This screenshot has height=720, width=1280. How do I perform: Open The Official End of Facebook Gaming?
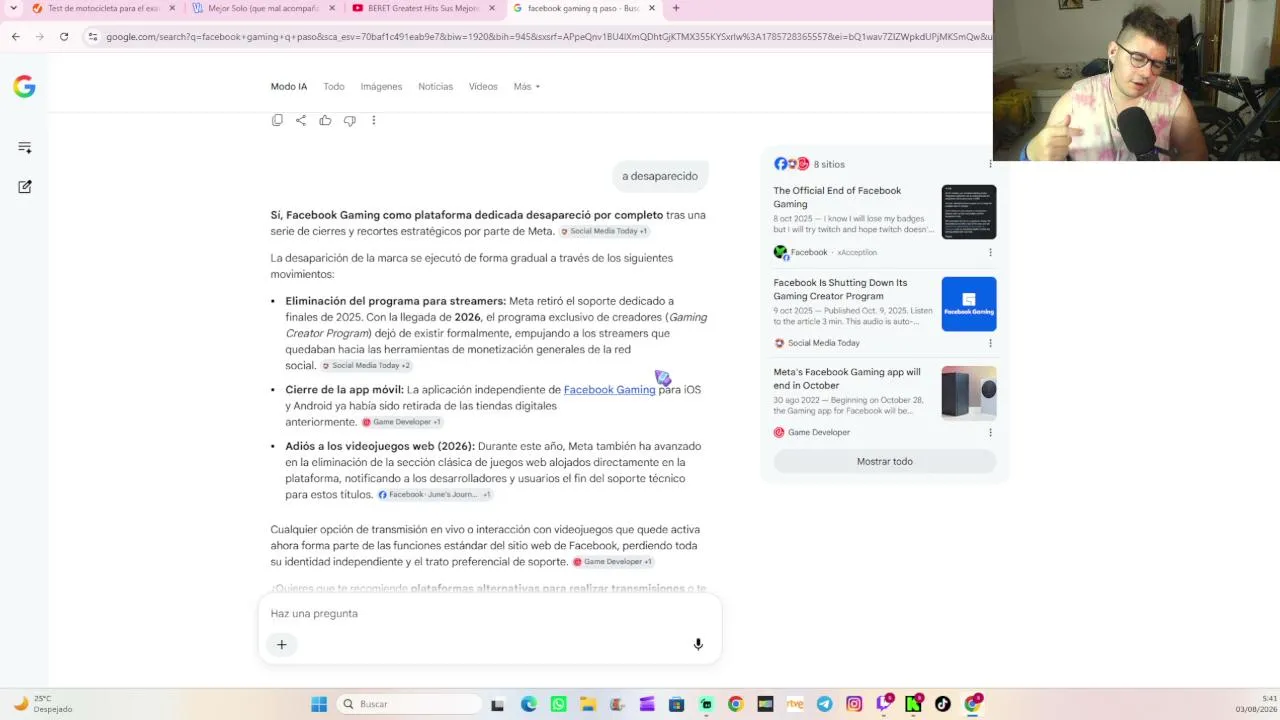pos(837,197)
